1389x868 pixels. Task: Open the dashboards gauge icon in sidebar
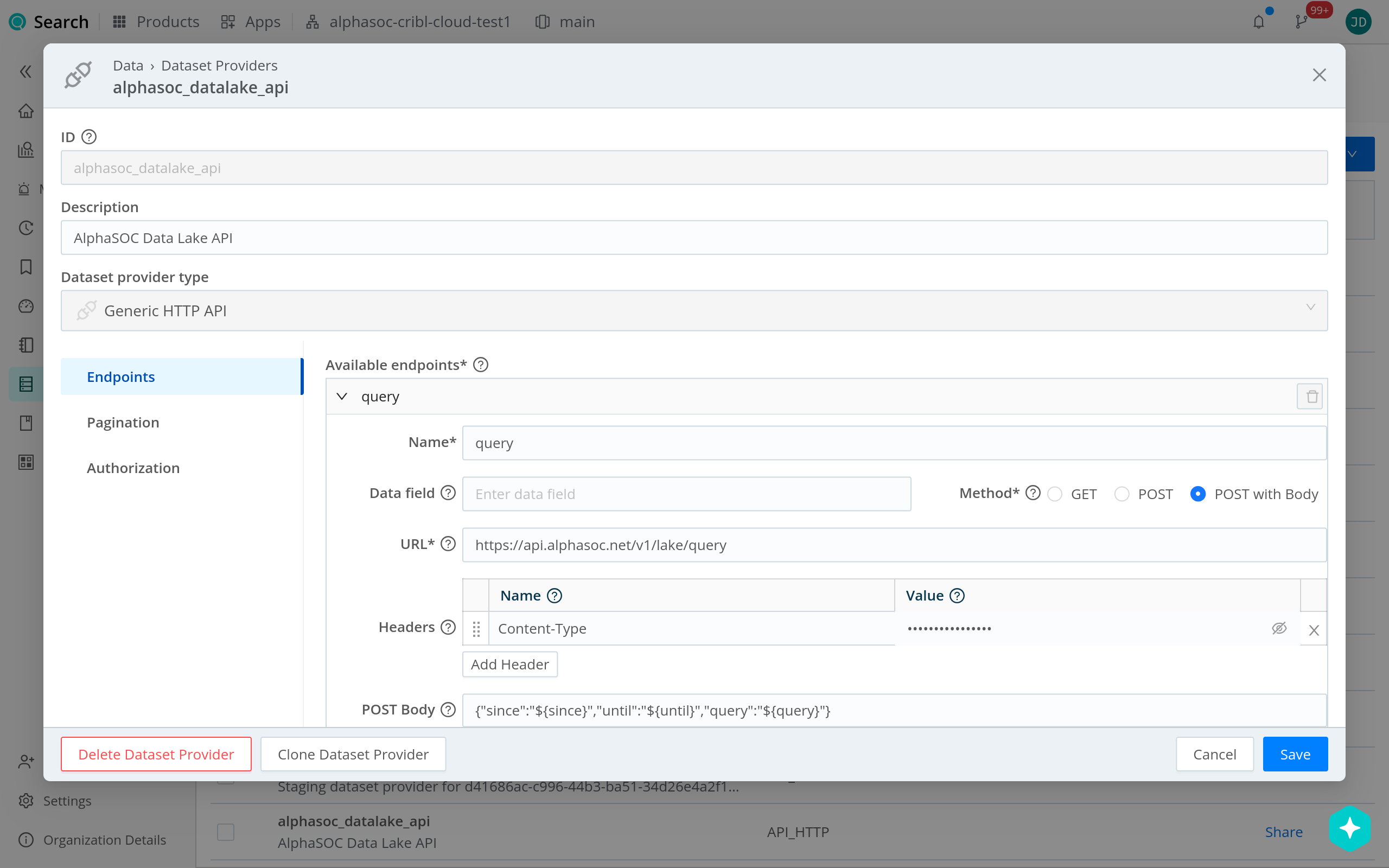26,306
